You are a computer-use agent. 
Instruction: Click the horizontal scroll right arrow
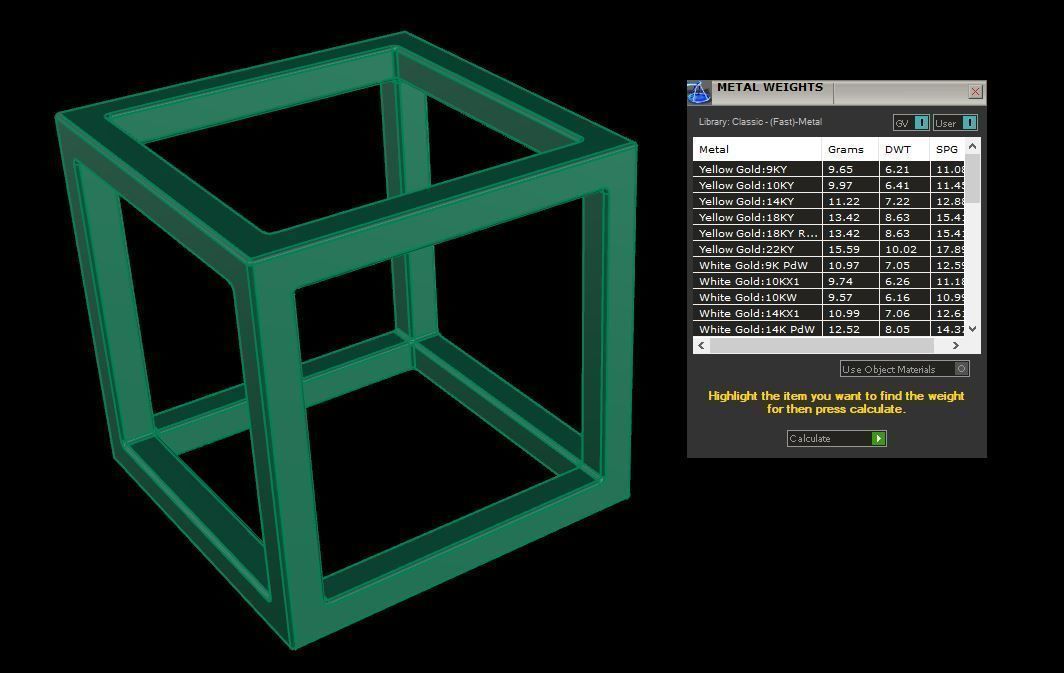955,345
